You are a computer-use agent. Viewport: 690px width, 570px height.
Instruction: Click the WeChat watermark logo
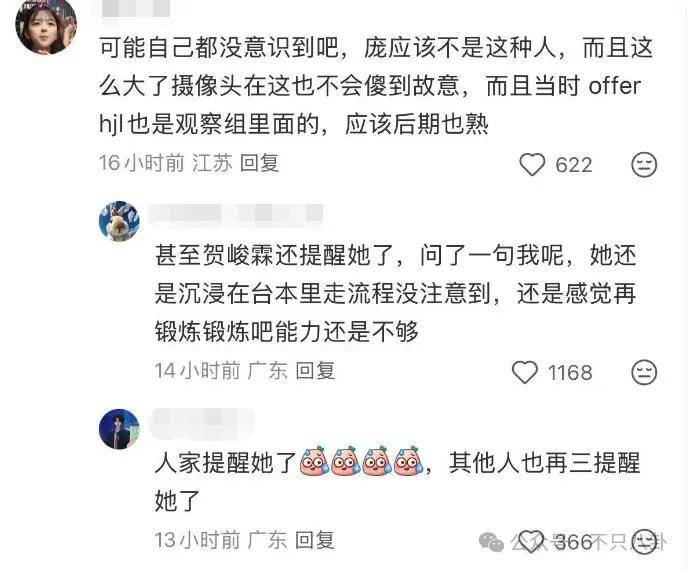tap(491, 542)
